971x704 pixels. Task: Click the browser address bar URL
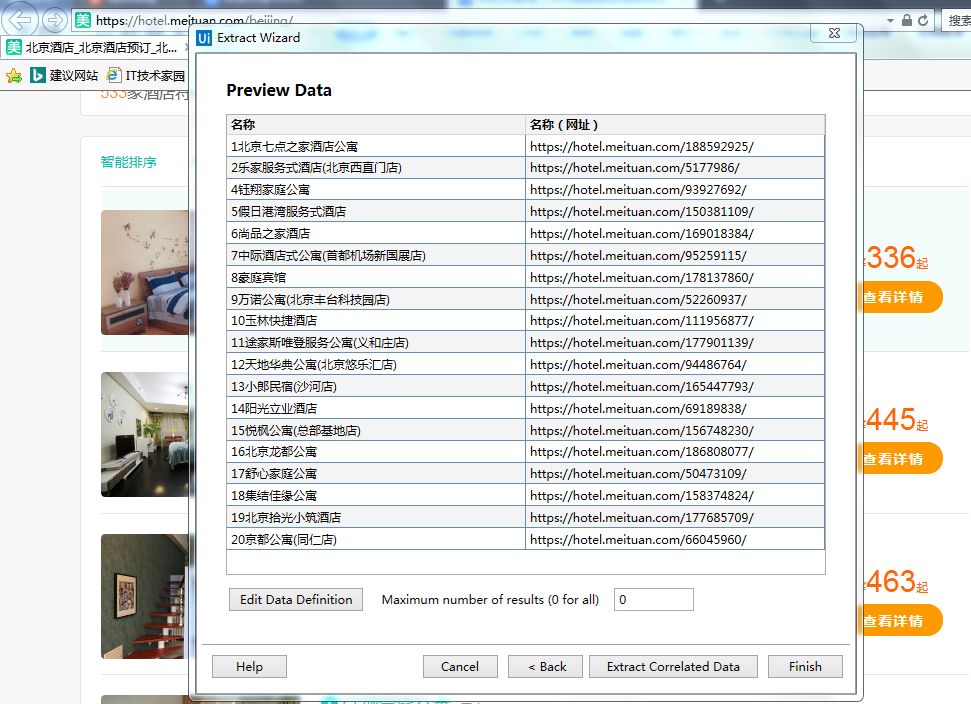pos(194,20)
